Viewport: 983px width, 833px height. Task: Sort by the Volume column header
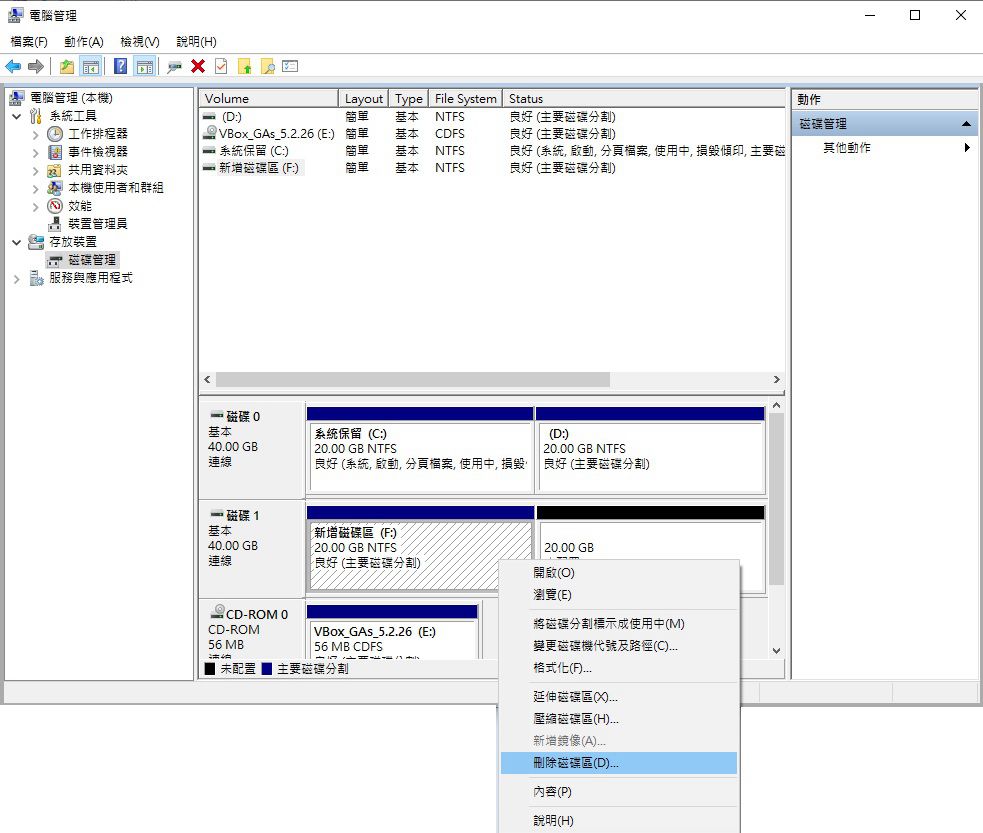coord(269,98)
